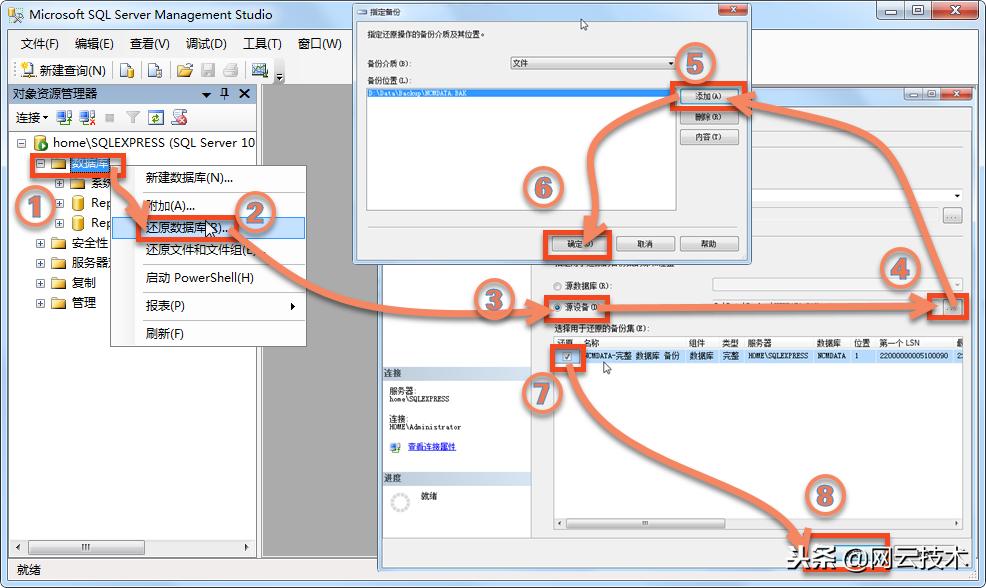Check the NCMDATA-完整 backup set restore checkbox

[x=567, y=355]
